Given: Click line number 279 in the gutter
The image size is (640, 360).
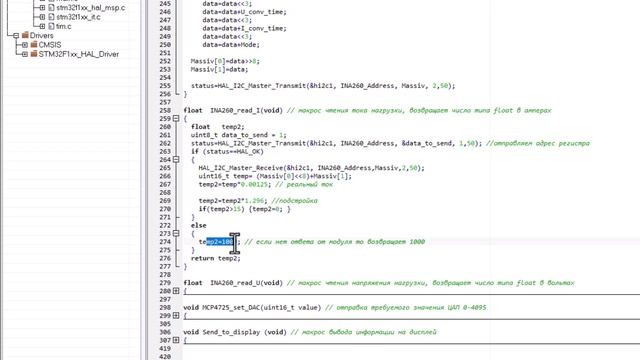Looking at the screenshot, I should pos(165,283).
